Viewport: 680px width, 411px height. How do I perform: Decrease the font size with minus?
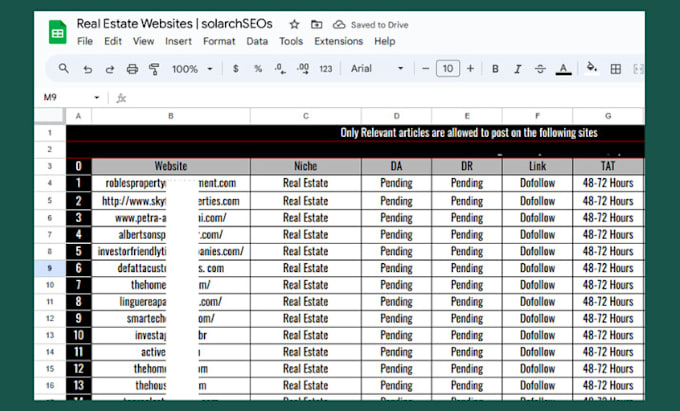click(x=425, y=68)
